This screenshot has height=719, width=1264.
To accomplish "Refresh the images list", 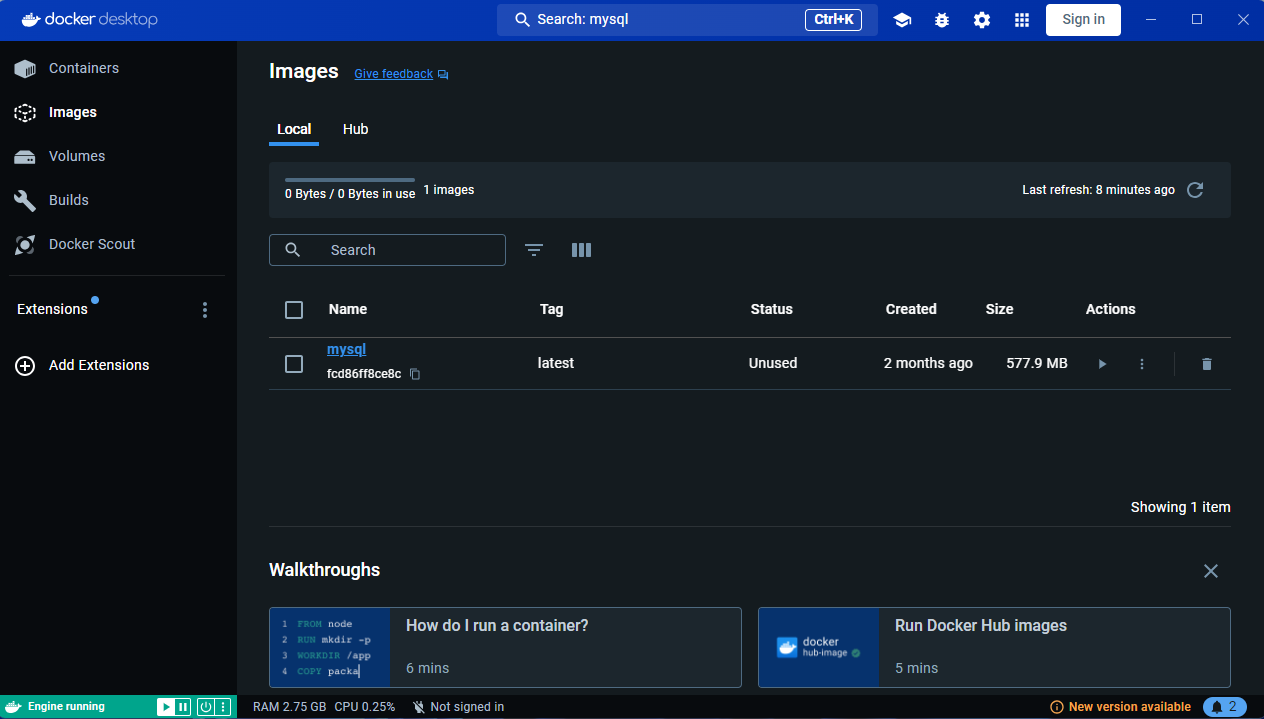I will coord(1195,190).
